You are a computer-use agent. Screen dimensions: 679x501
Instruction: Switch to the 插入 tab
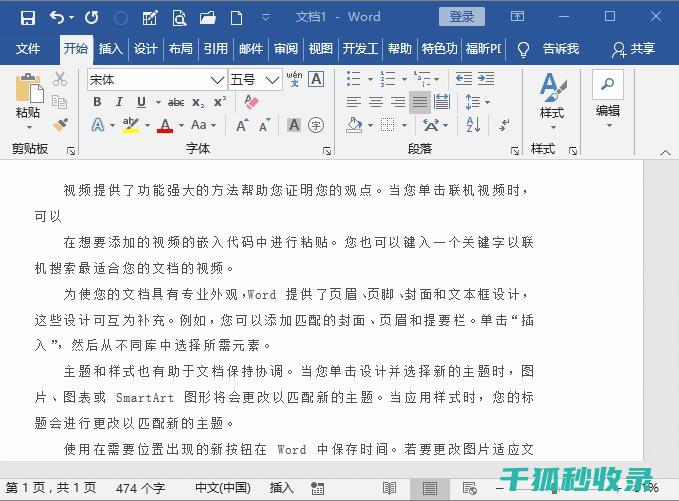click(x=110, y=48)
